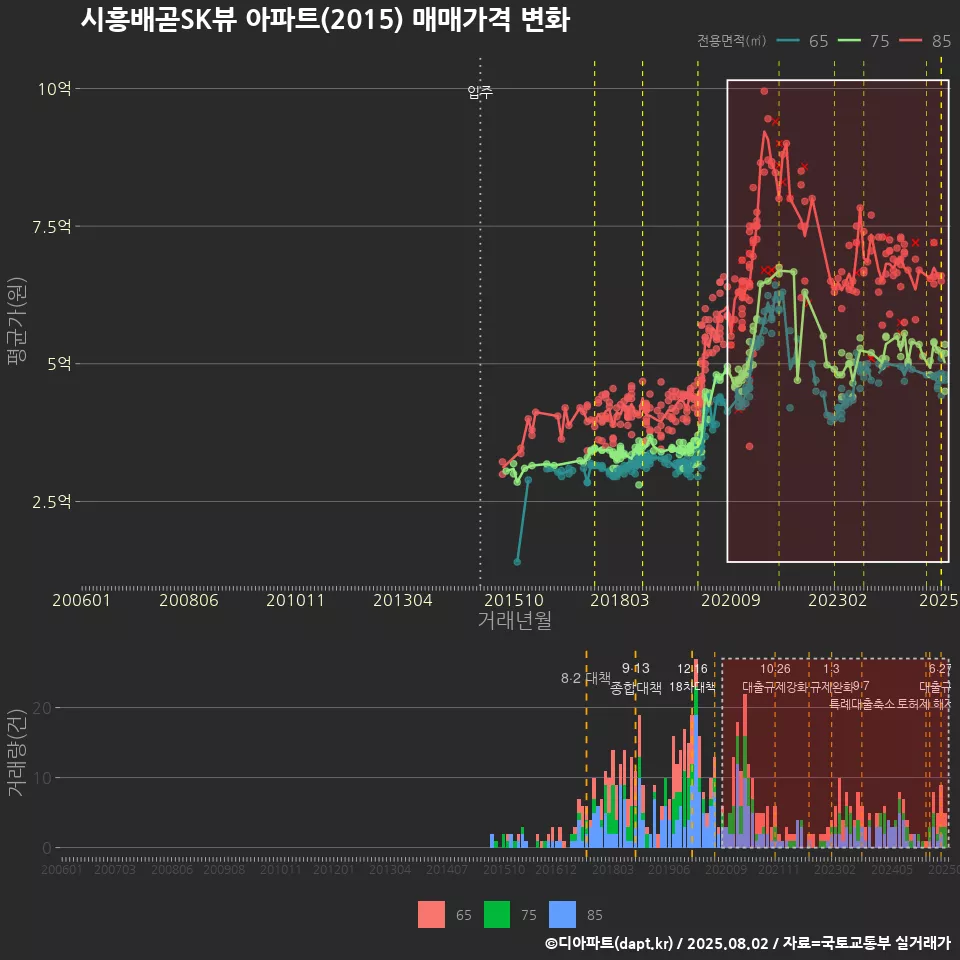
Task: Select the teal 65 line legend entry at top
Action: click(x=802, y=41)
